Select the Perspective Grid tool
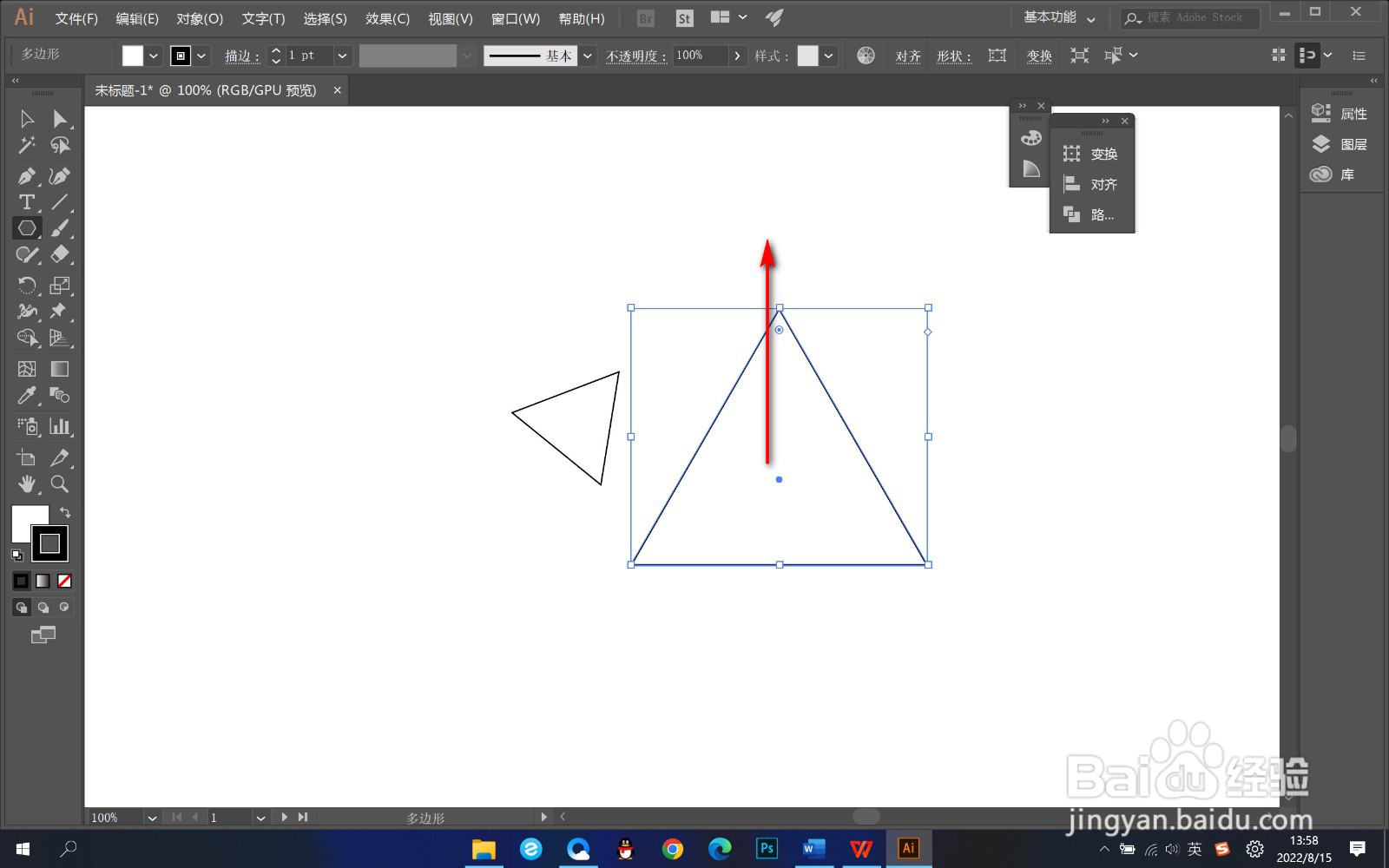The height and width of the screenshot is (868, 1389). pos(60,338)
